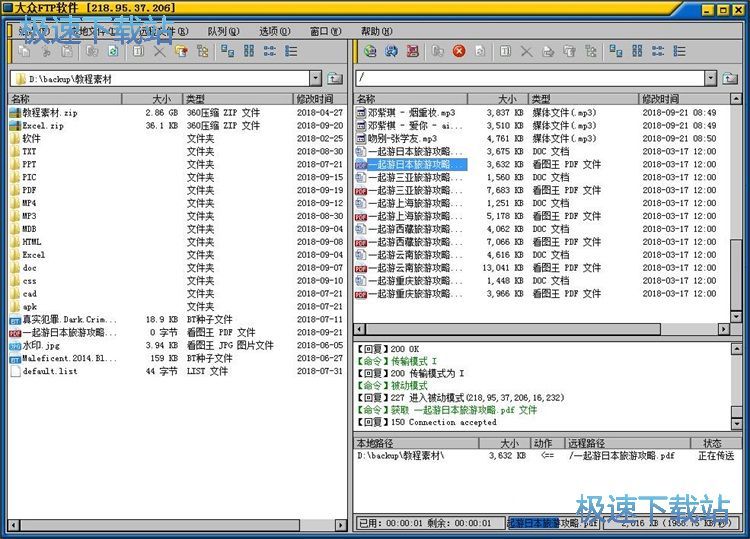Create new folder in remote pane
750x539 pixels.
coord(569,51)
